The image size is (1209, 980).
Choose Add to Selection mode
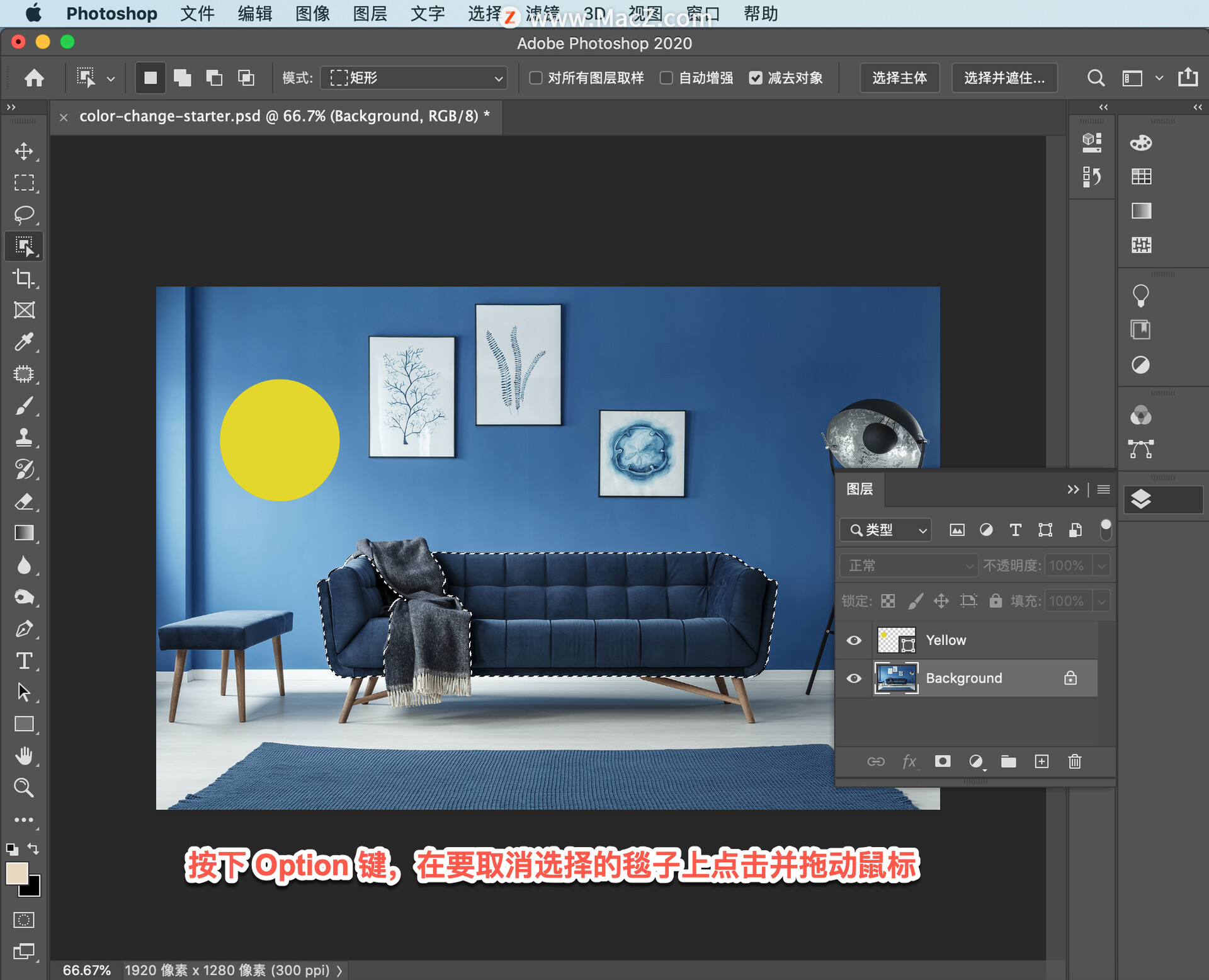tap(183, 78)
